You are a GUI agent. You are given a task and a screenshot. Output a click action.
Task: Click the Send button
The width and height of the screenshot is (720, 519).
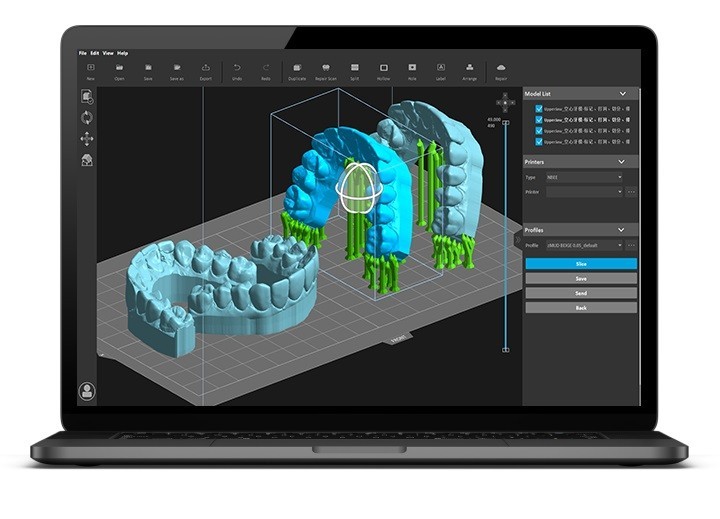pyautogui.click(x=580, y=293)
